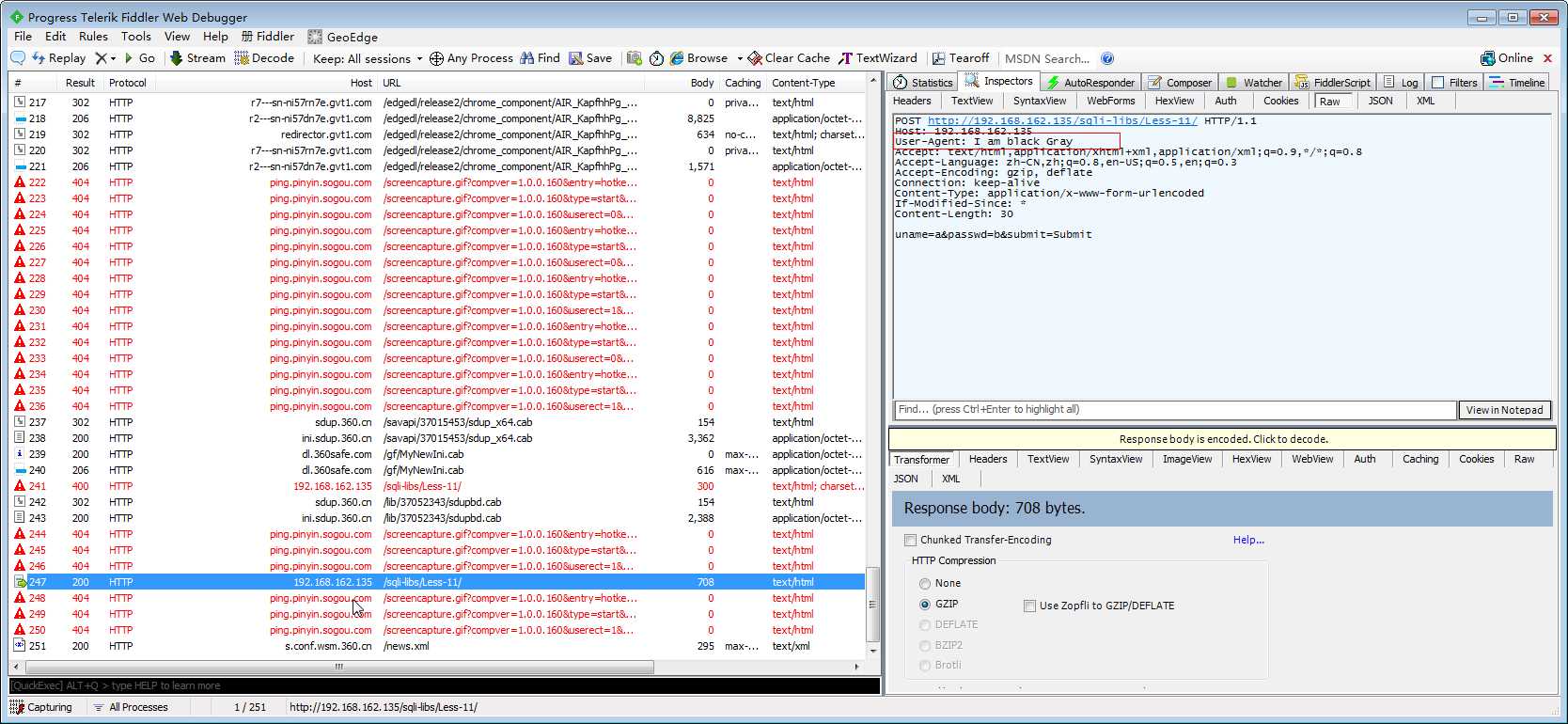This screenshot has height=724, width=1568.
Task: Toggle Decode button in toolbar
Action: (x=265, y=58)
